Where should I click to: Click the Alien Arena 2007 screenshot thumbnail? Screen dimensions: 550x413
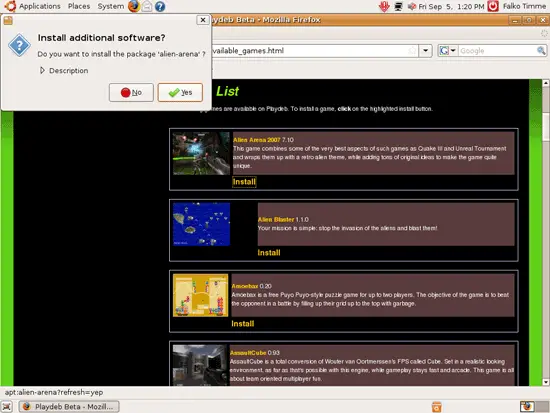pyautogui.click(x=201, y=153)
